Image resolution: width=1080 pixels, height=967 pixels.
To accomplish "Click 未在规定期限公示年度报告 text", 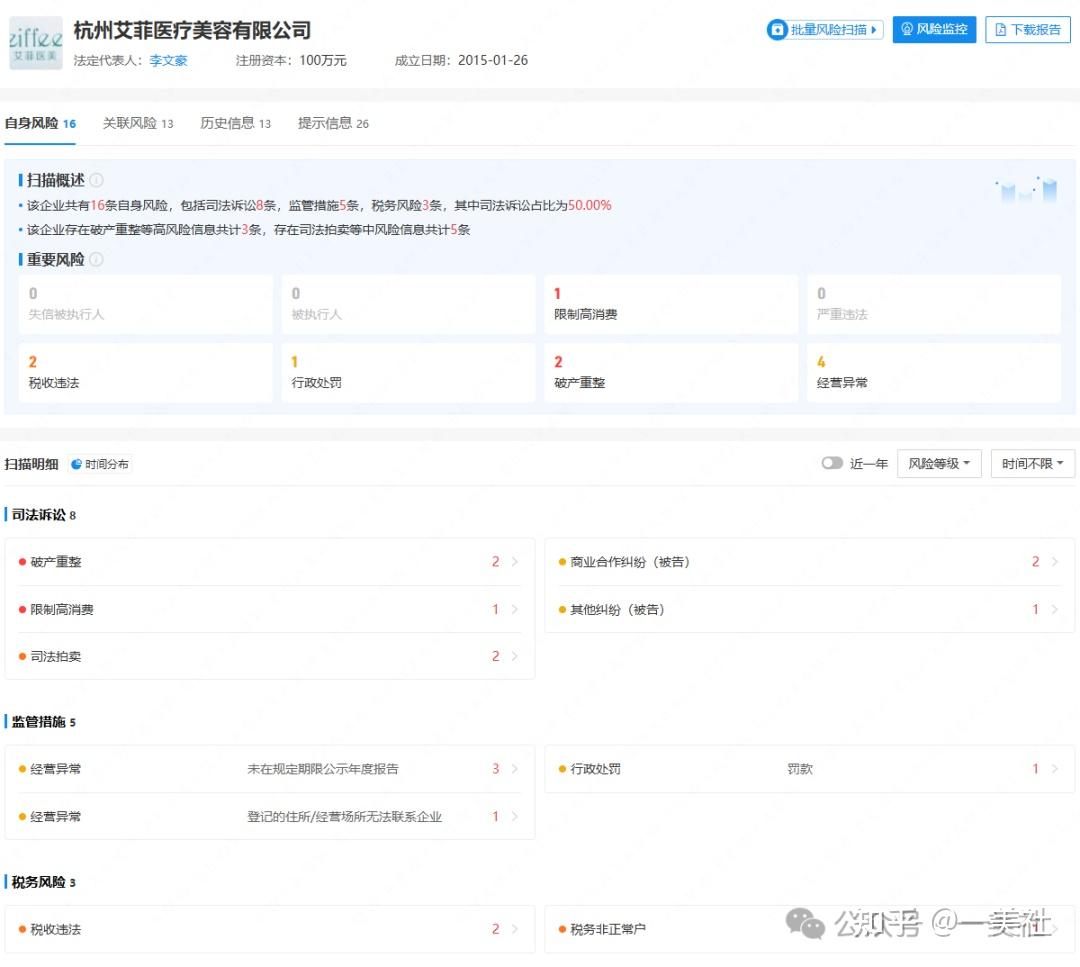I will tap(323, 769).
